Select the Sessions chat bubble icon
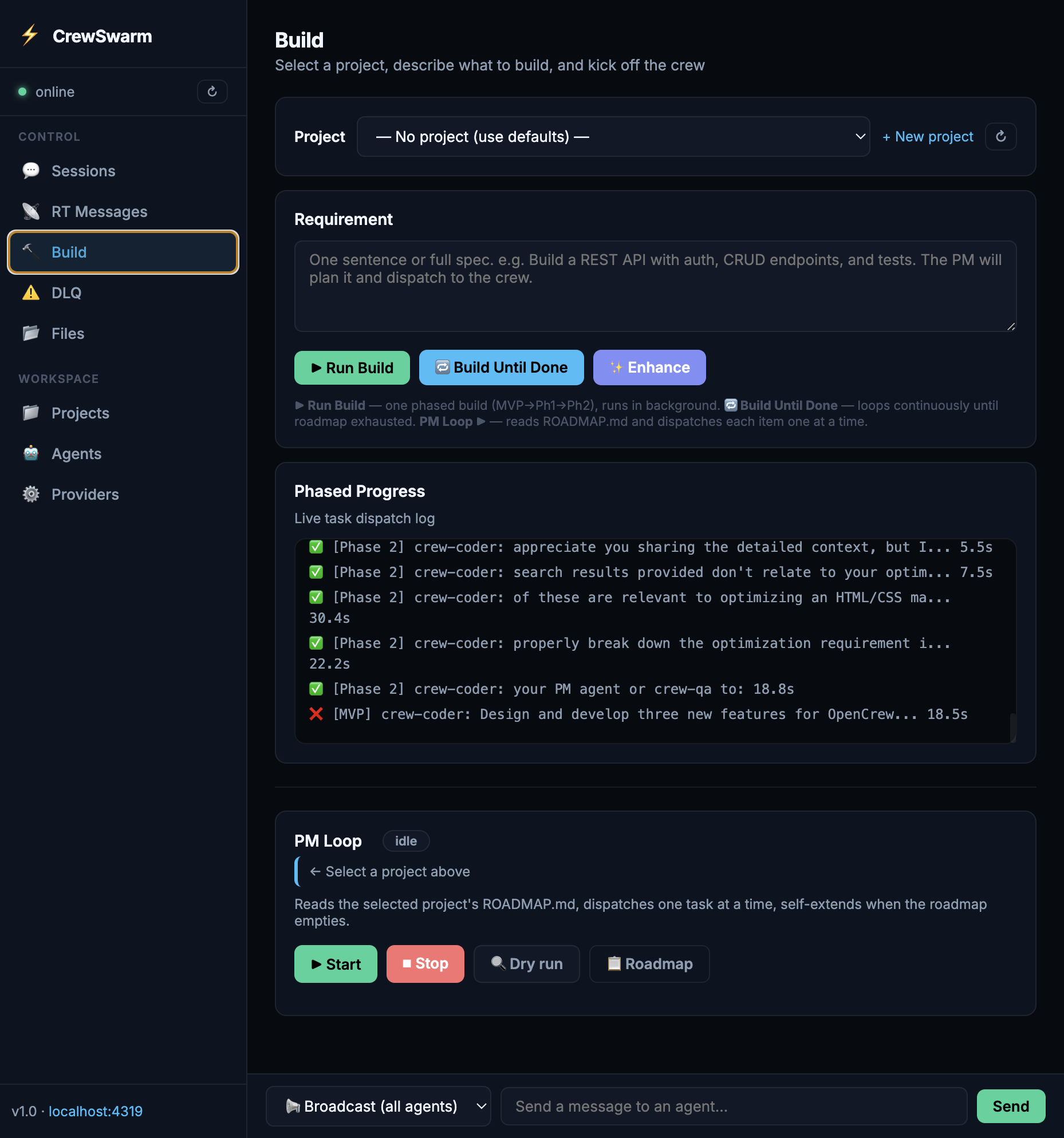This screenshot has width=1064, height=1138. coord(31,171)
